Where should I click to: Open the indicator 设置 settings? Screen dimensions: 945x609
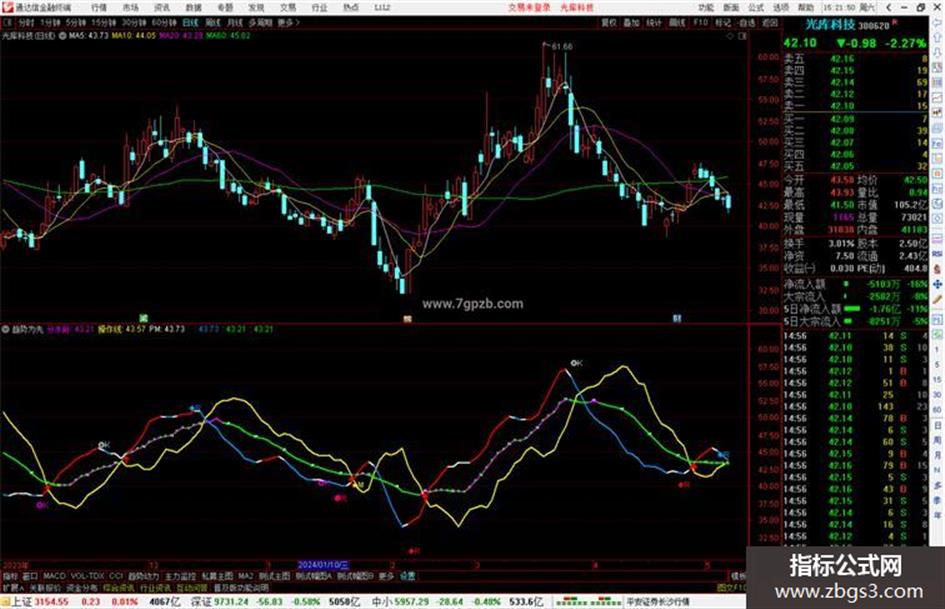point(407,576)
